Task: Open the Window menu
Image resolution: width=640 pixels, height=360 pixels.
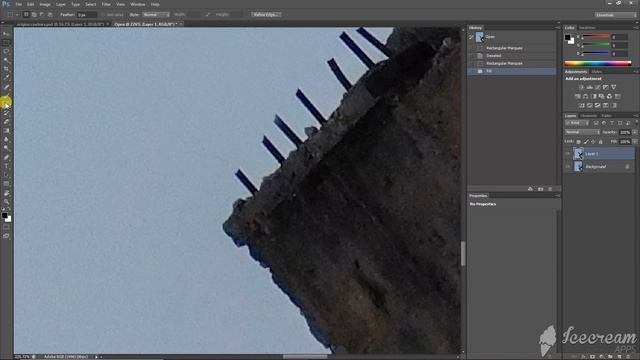Action: tap(138, 4)
